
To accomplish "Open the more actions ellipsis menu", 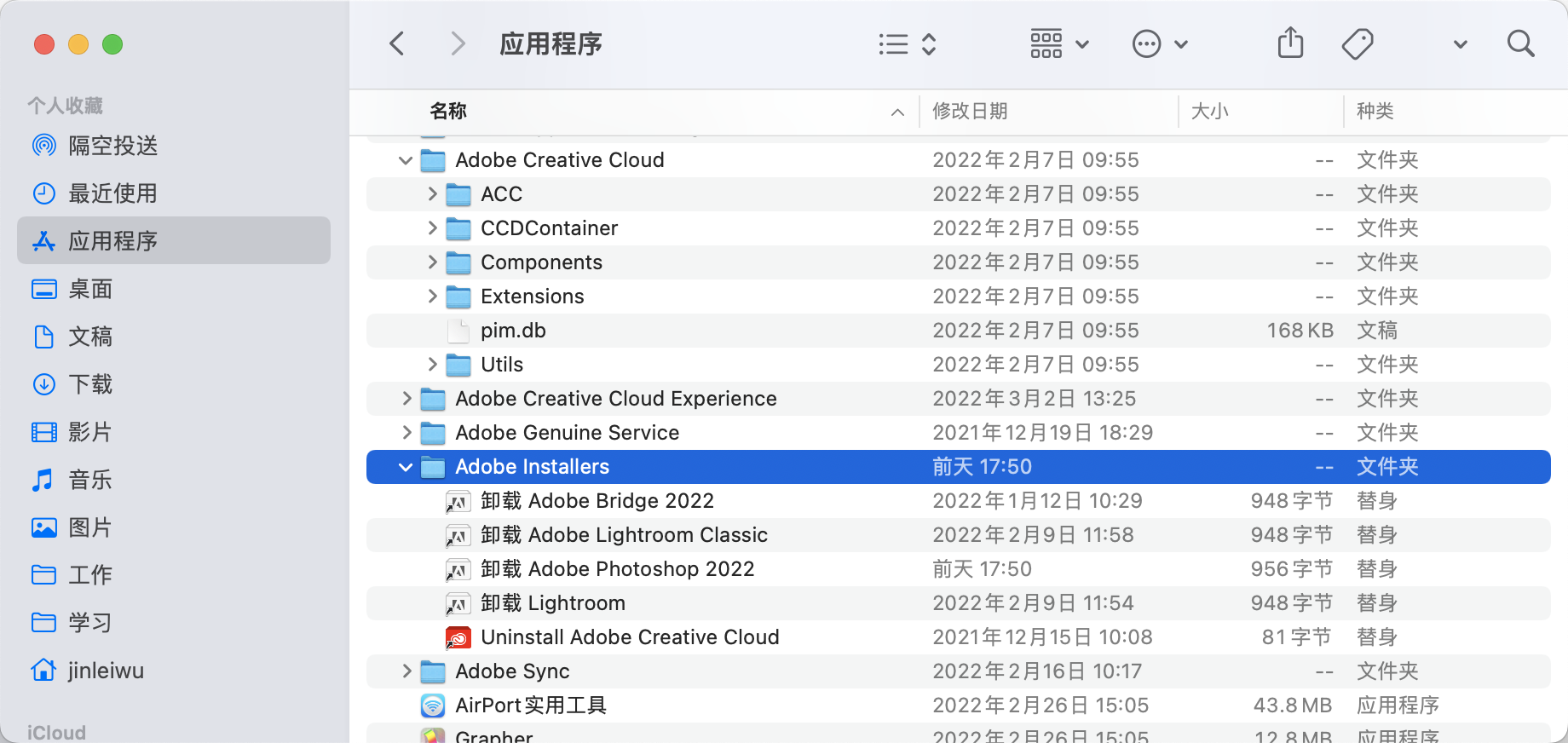I will [1160, 43].
